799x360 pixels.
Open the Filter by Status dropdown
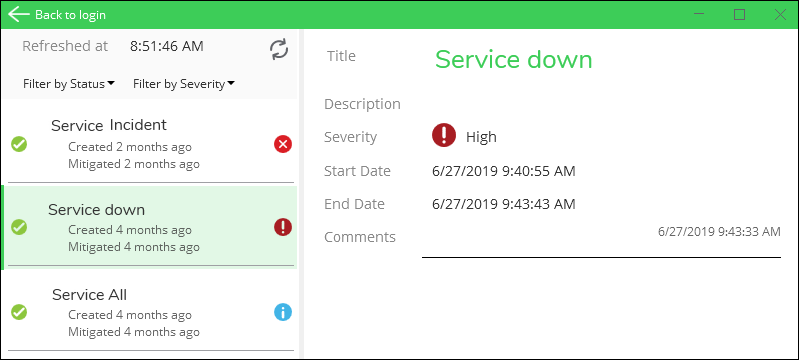click(68, 84)
